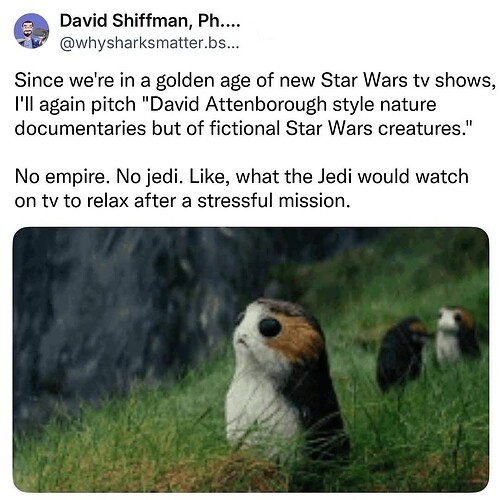Click the large porg's black eye
This screenshot has width=500, height=500.
point(270,327)
